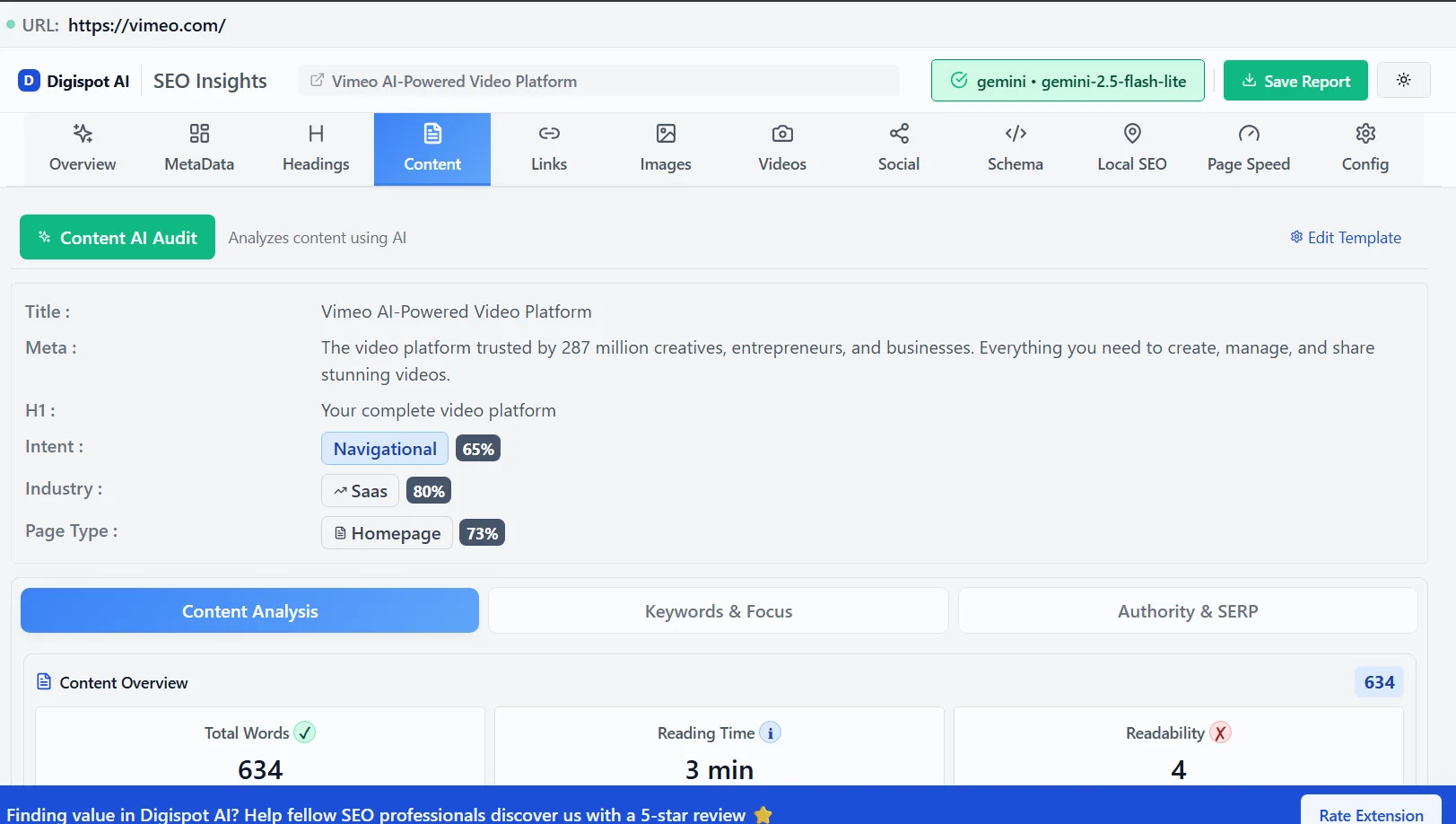Run the Content AI Audit
1456x824 pixels.
pos(118,237)
